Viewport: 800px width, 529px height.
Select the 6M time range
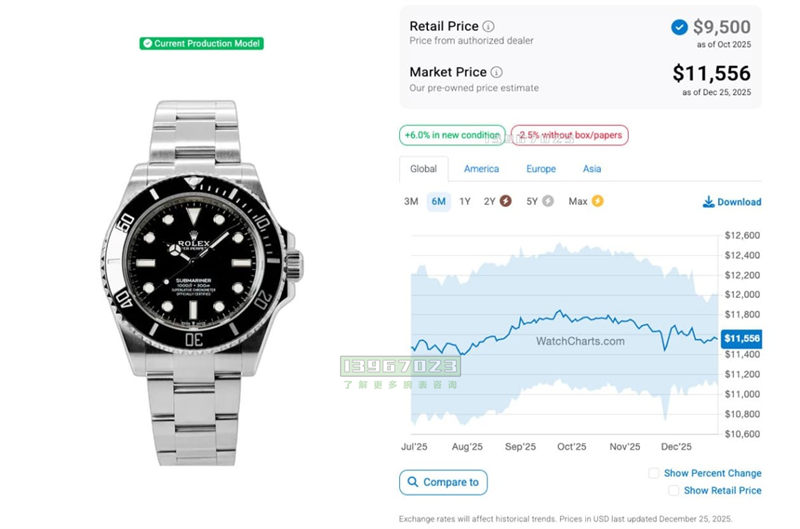tap(438, 201)
